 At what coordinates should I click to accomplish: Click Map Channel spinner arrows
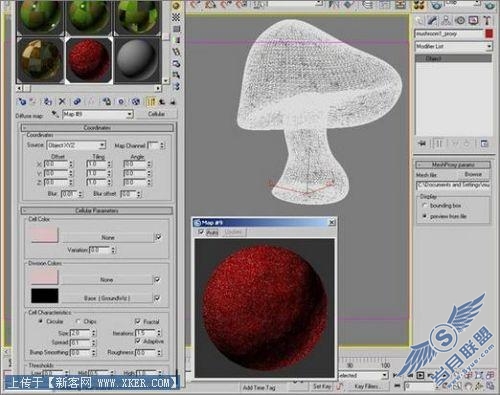pyautogui.click(x=162, y=145)
